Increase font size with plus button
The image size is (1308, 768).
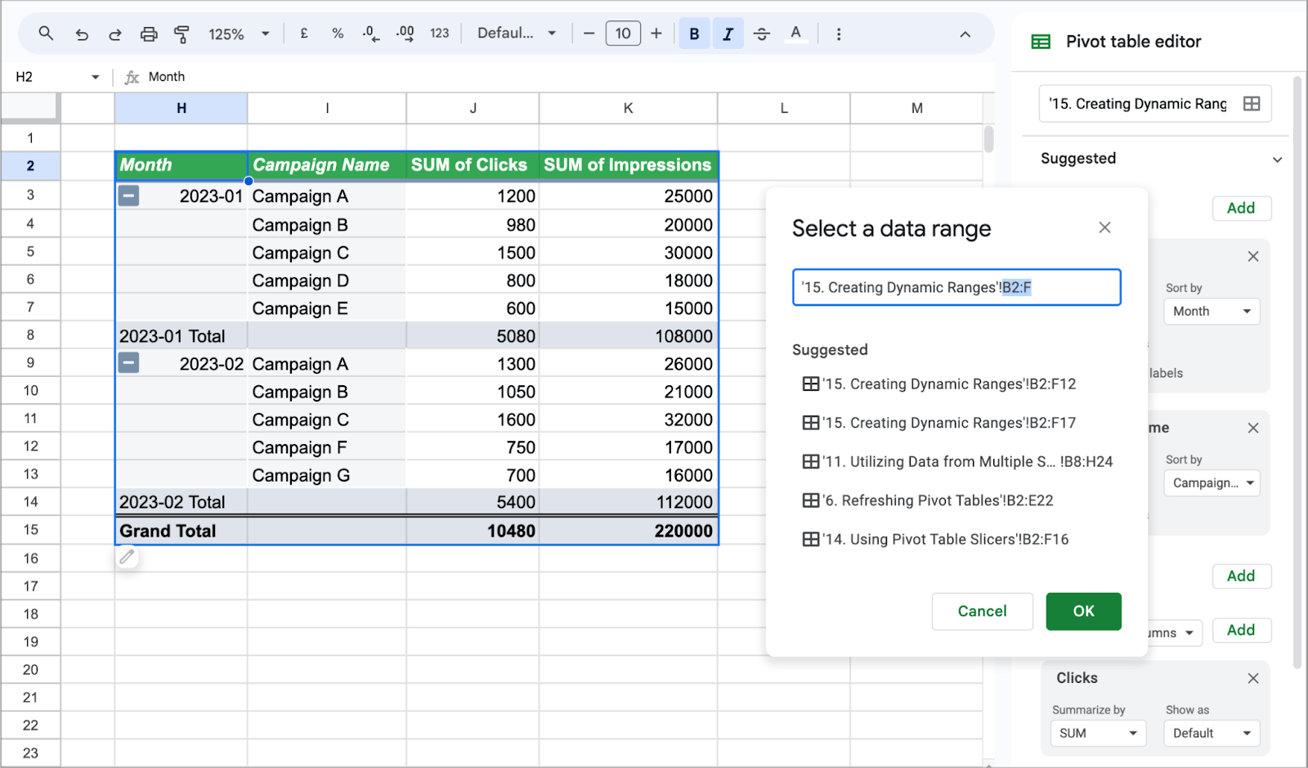click(x=656, y=34)
